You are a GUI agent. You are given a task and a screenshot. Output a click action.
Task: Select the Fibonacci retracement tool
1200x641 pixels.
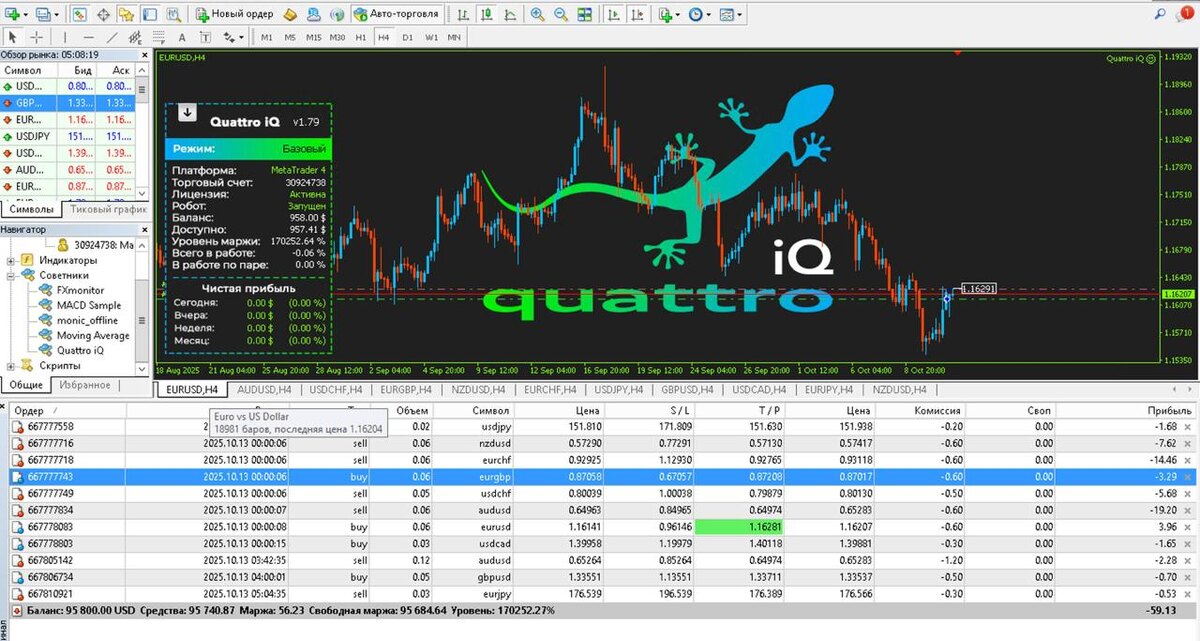(159, 38)
